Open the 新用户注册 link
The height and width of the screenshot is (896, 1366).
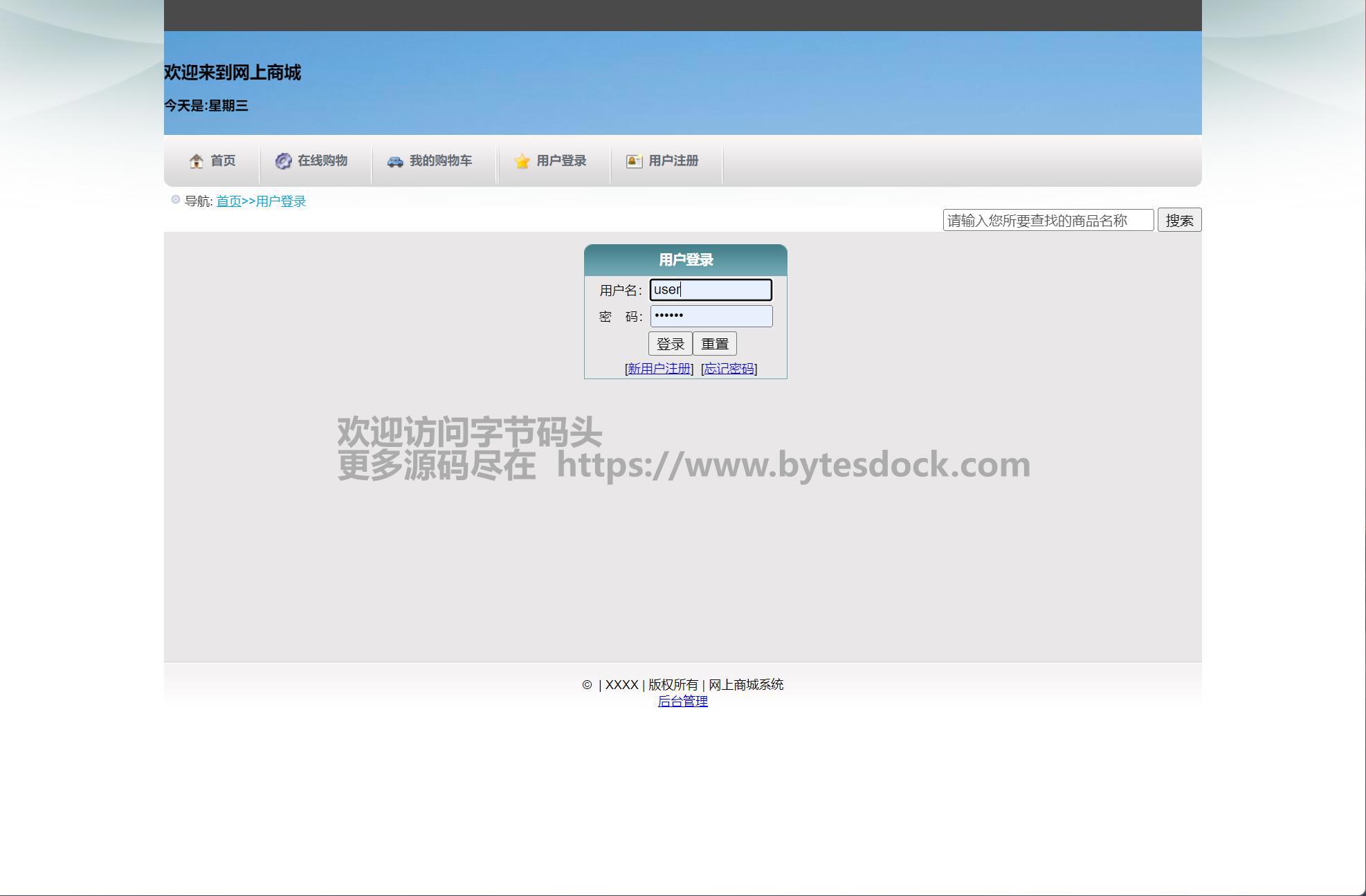tap(659, 369)
